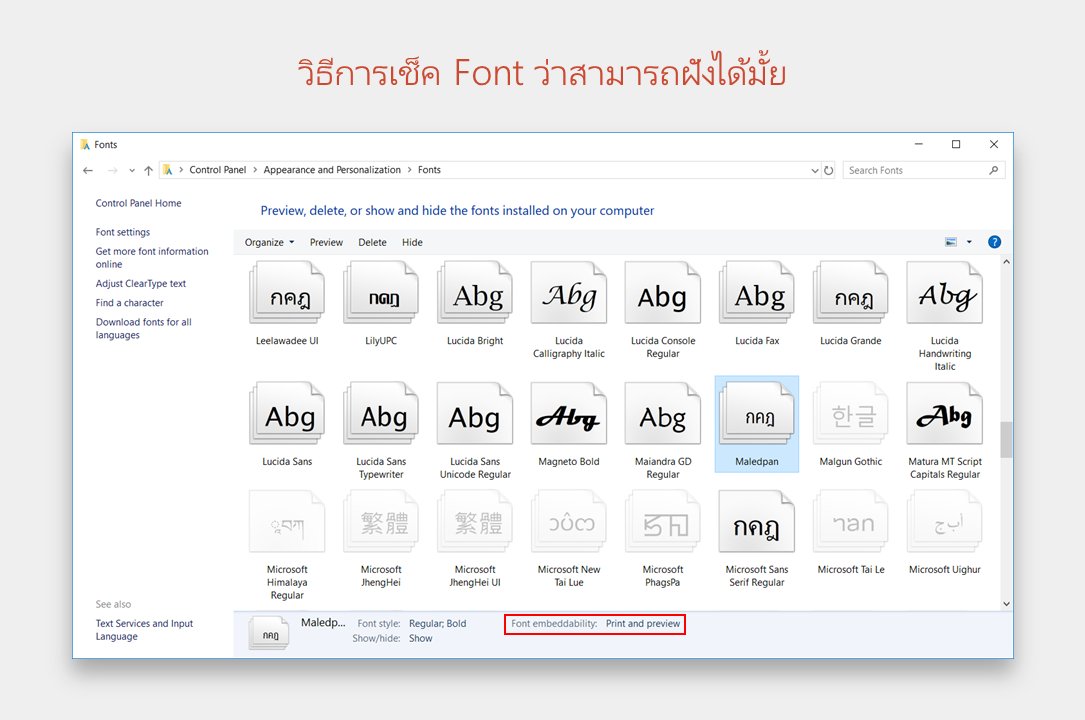Expand the view options dropdown arrow
1085x720 pixels.
(x=971, y=241)
